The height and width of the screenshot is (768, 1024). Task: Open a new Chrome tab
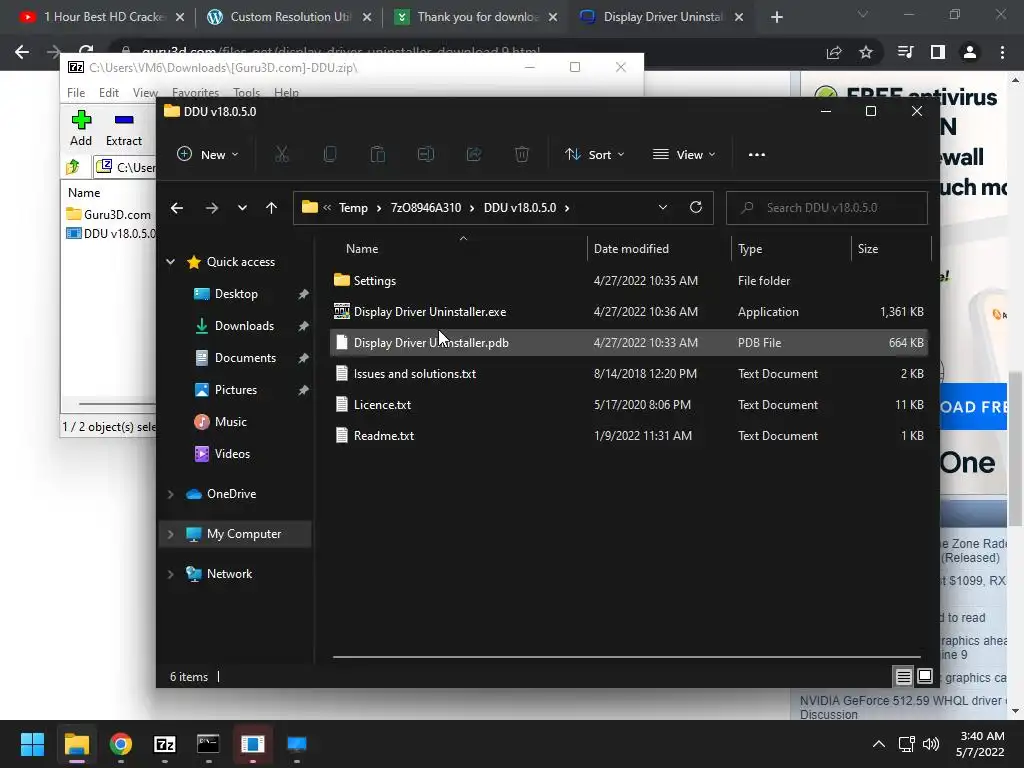[776, 17]
